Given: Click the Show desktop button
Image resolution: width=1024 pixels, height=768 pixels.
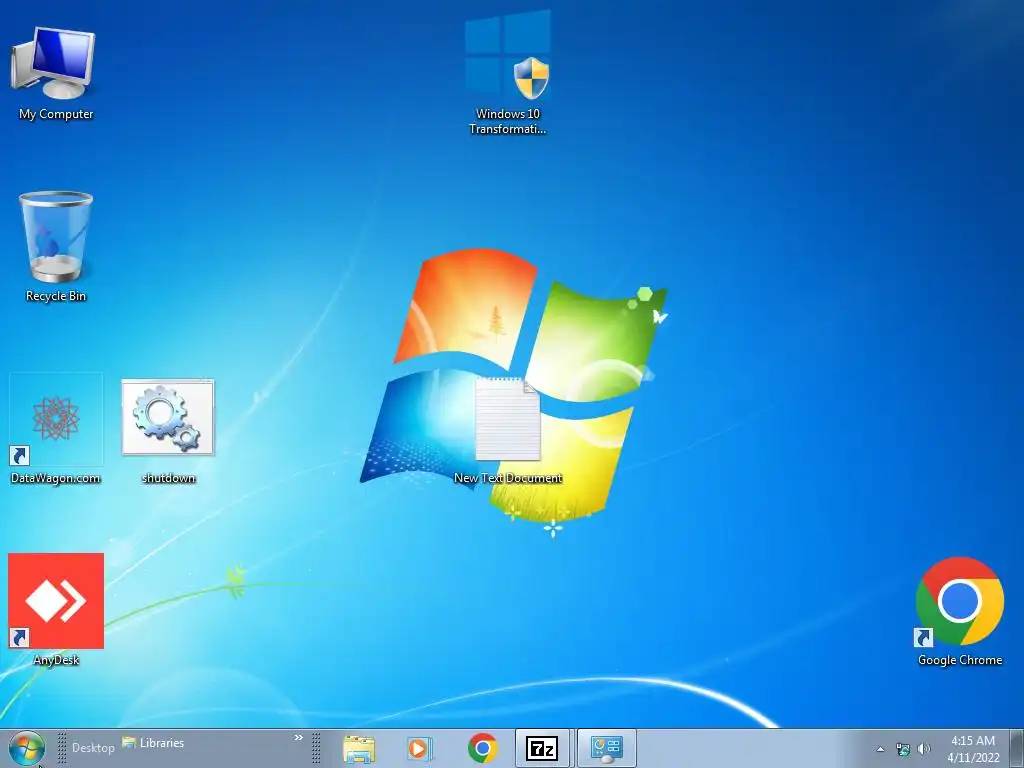Looking at the screenshot, I should click(x=1016, y=748).
